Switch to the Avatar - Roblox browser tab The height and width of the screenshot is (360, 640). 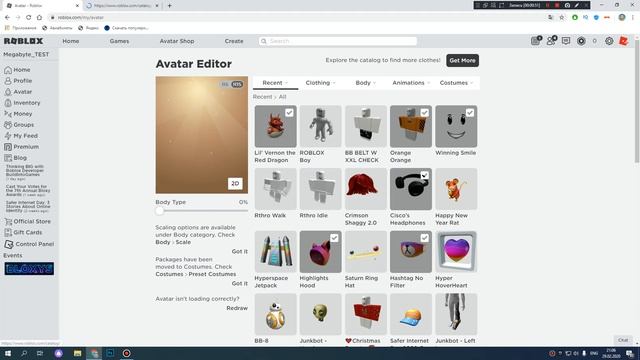pyautogui.click(x=42, y=6)
